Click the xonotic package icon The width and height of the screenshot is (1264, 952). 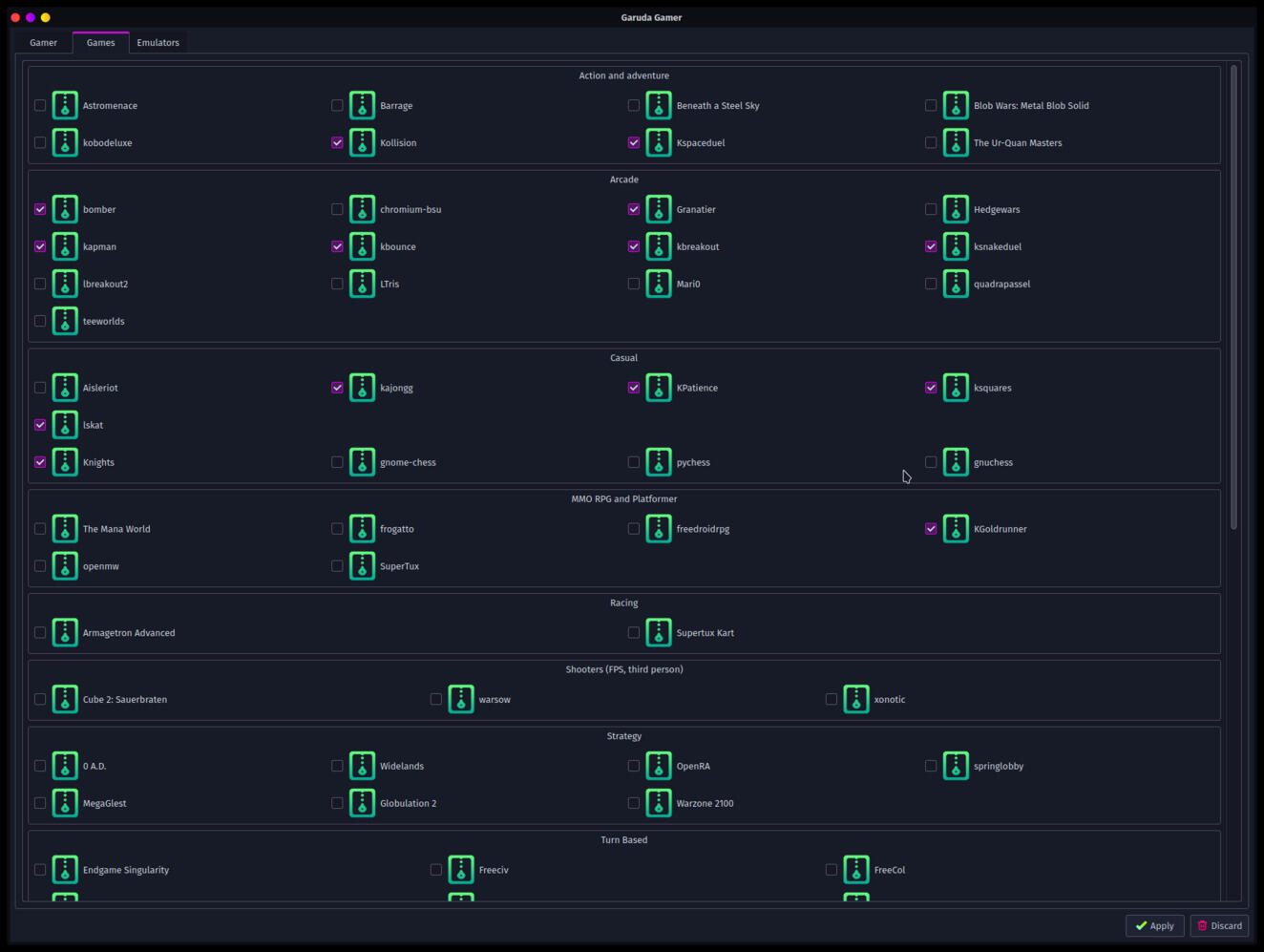pyautogui.click(x=856, y=700)
